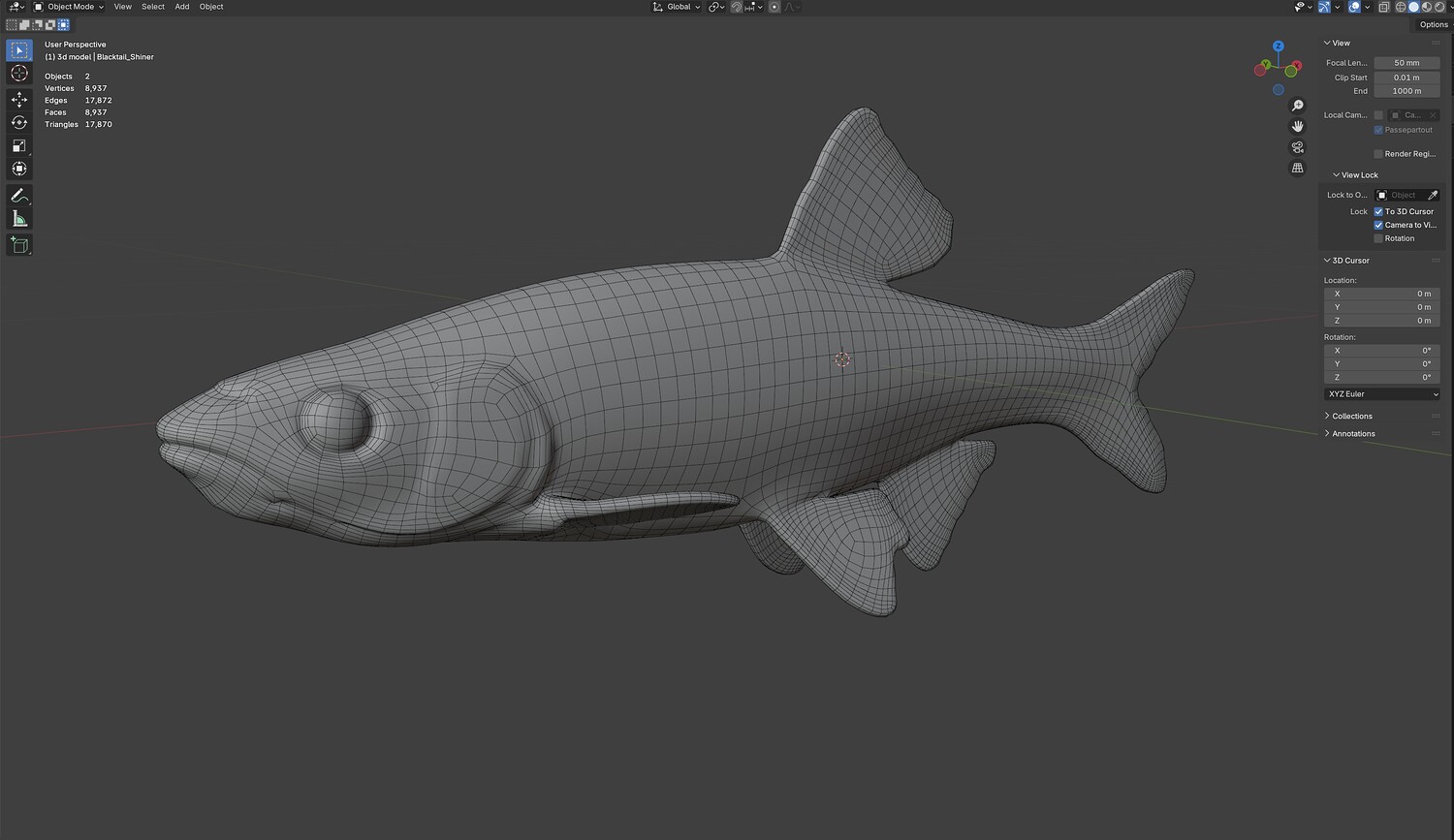Enable the Lock Rotation checkbox
The height and width of the screenshot is (840, 1454).
pyautogui.click(x=1378, y=238)
